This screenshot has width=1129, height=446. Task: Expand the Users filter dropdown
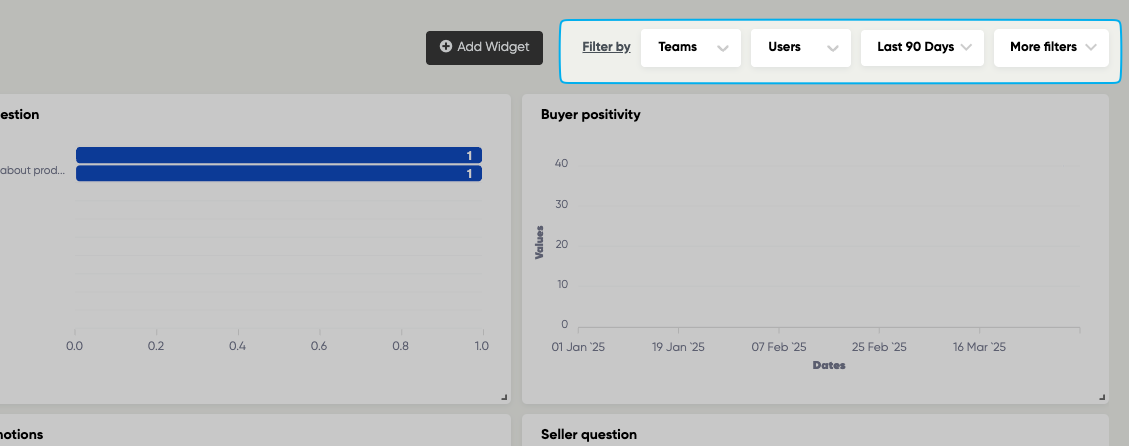point(800,47)
